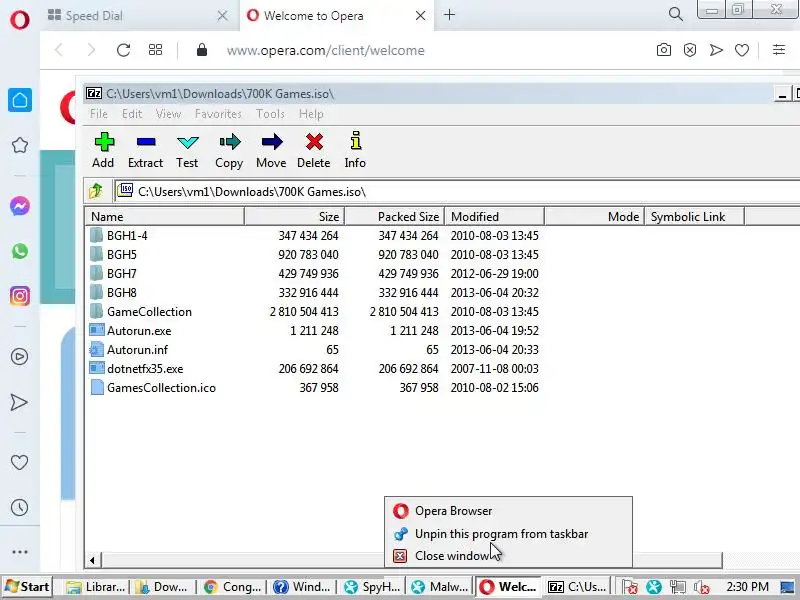Image resolution: width=800 pixels, height=600 pixels.
Task: Click the Mode column header
Action: pyautogui.click(x=594, y=216)
